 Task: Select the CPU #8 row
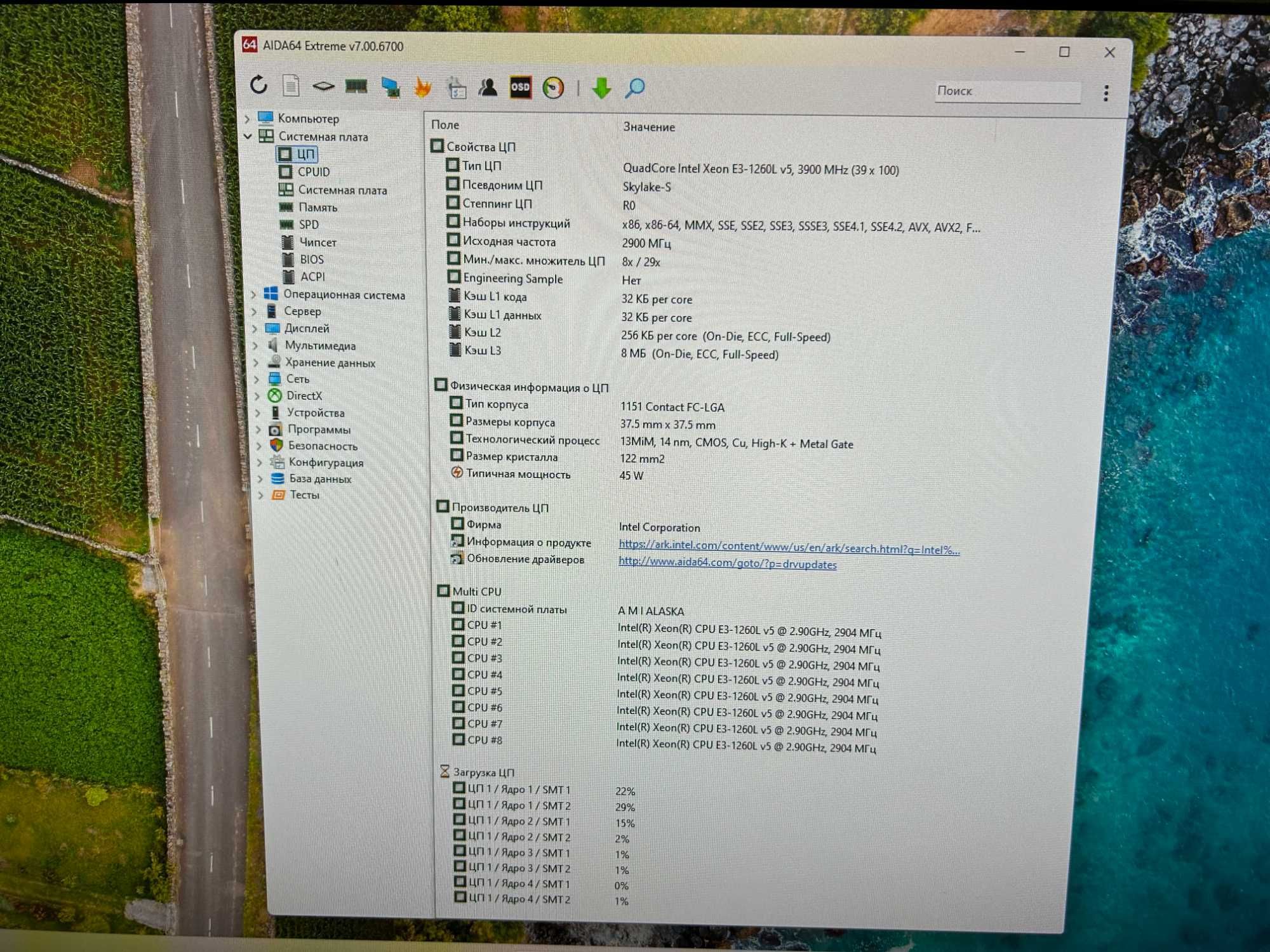point(665,743)
